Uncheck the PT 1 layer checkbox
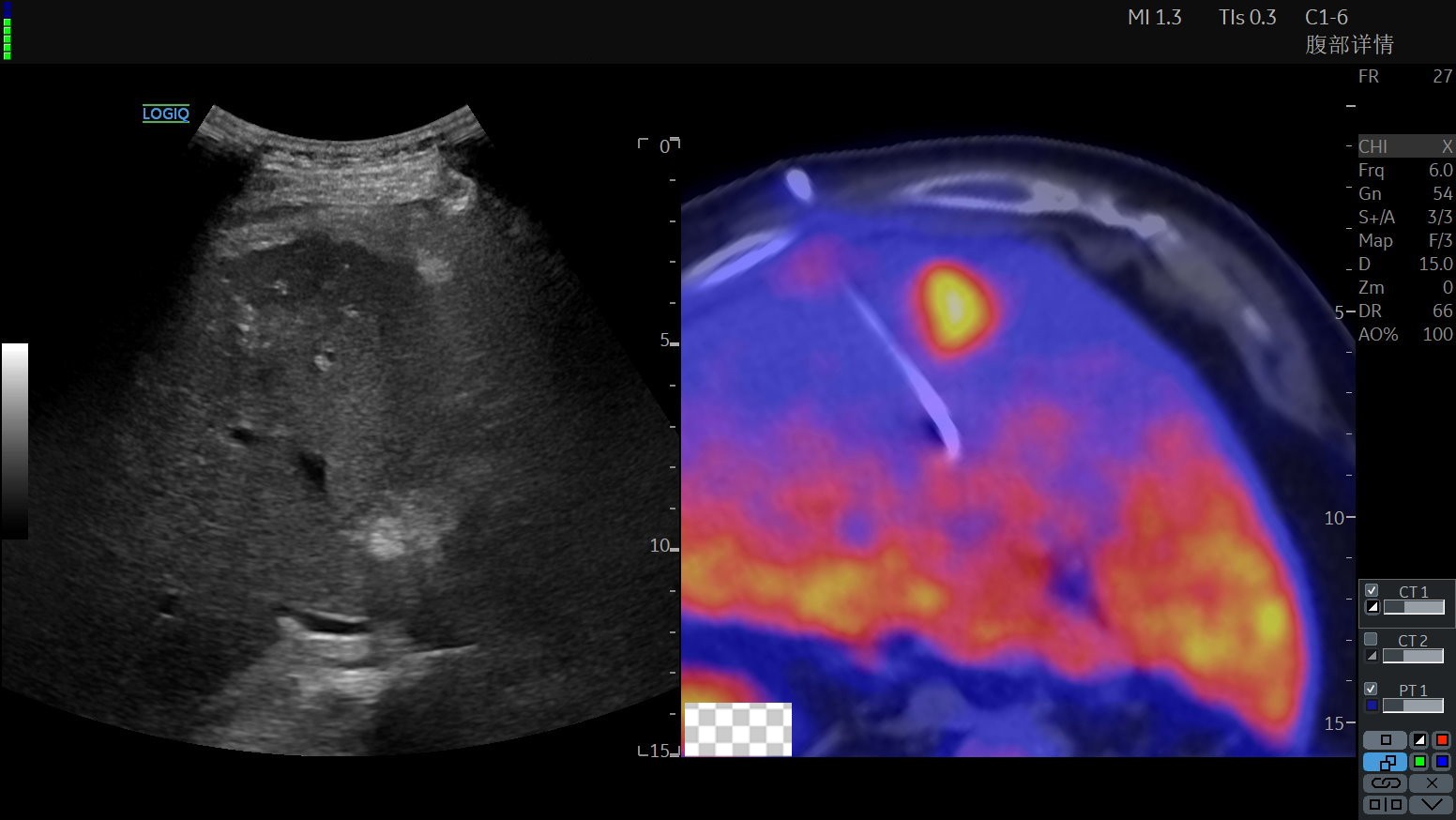The image size is (1456, 820). pyautogui.click(x=1372, y=689)
